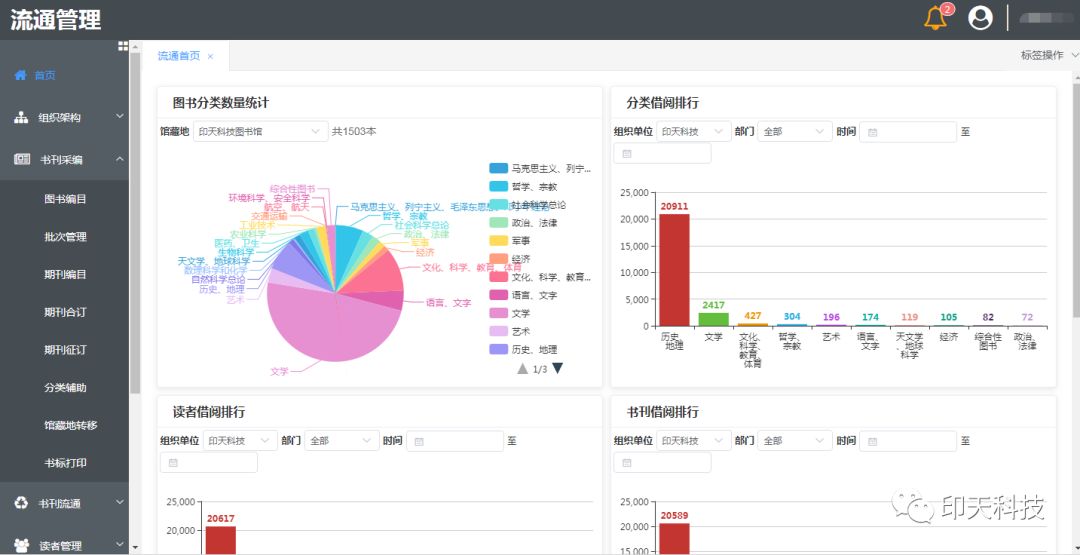This screenshot has height=555, width=1080.
Task: Toggle 语言、文字 legend entry
Action: (523, 295)
